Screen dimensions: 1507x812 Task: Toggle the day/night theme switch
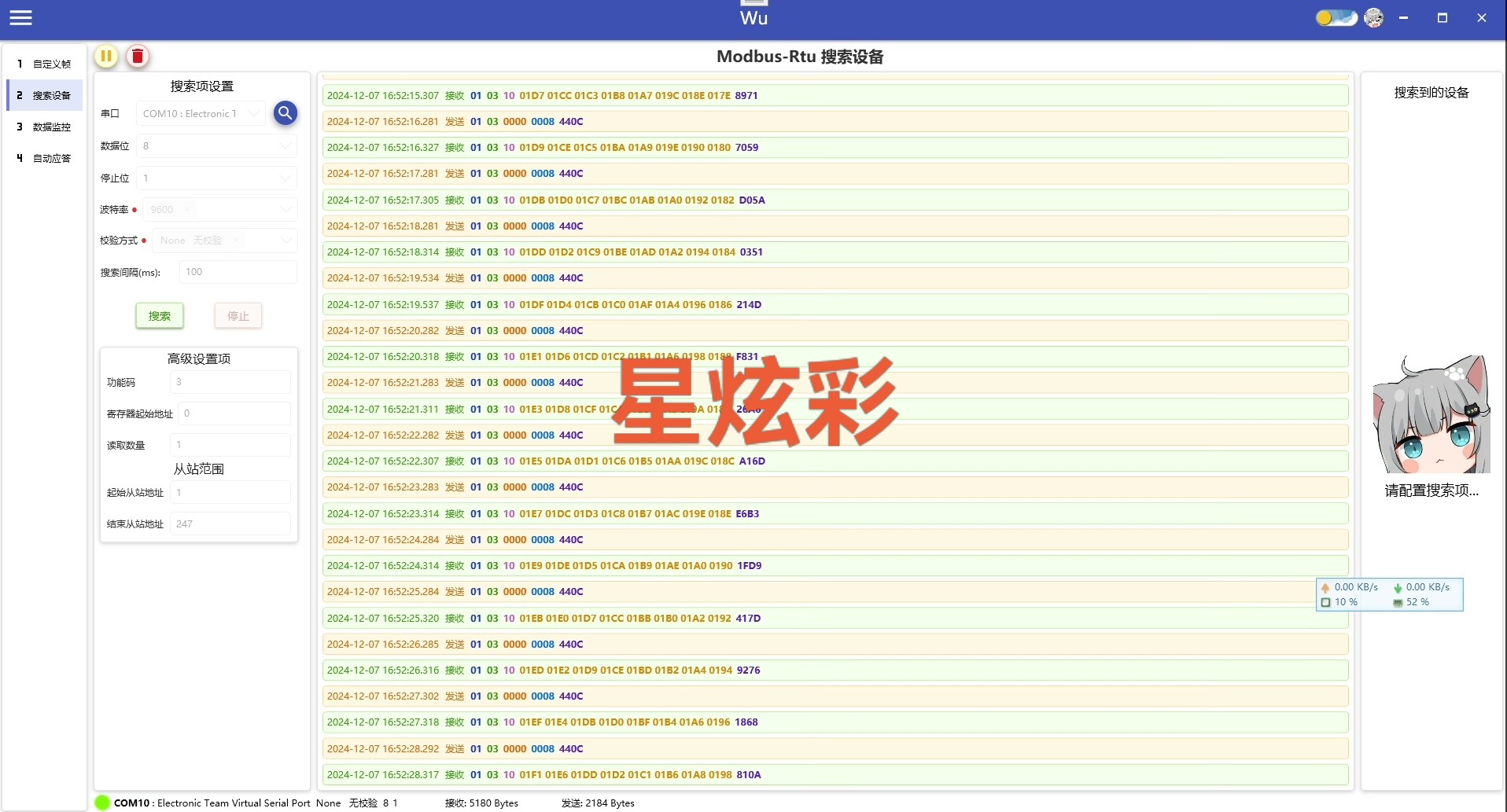pyautogui.click(x=1336, y=17)
